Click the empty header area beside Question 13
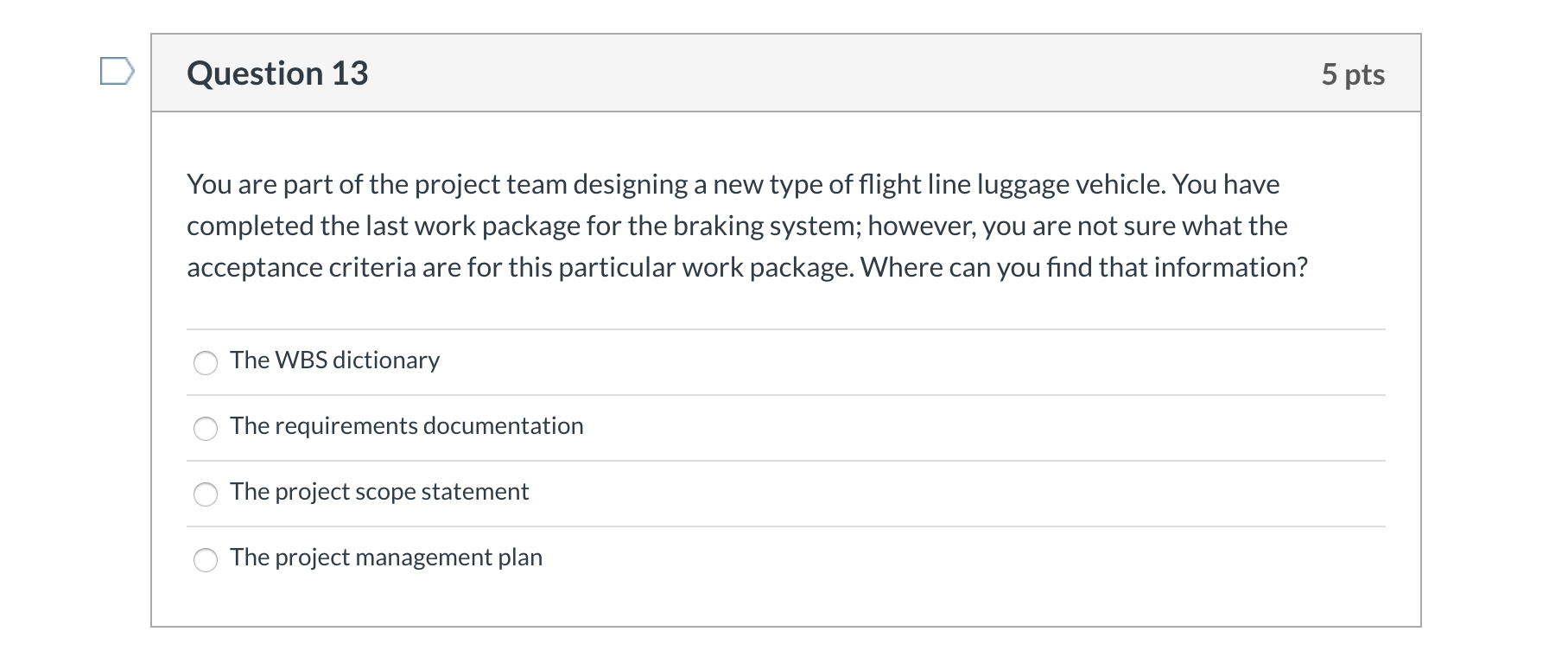This screenshot has width=1568, height=657. [821, 73]
